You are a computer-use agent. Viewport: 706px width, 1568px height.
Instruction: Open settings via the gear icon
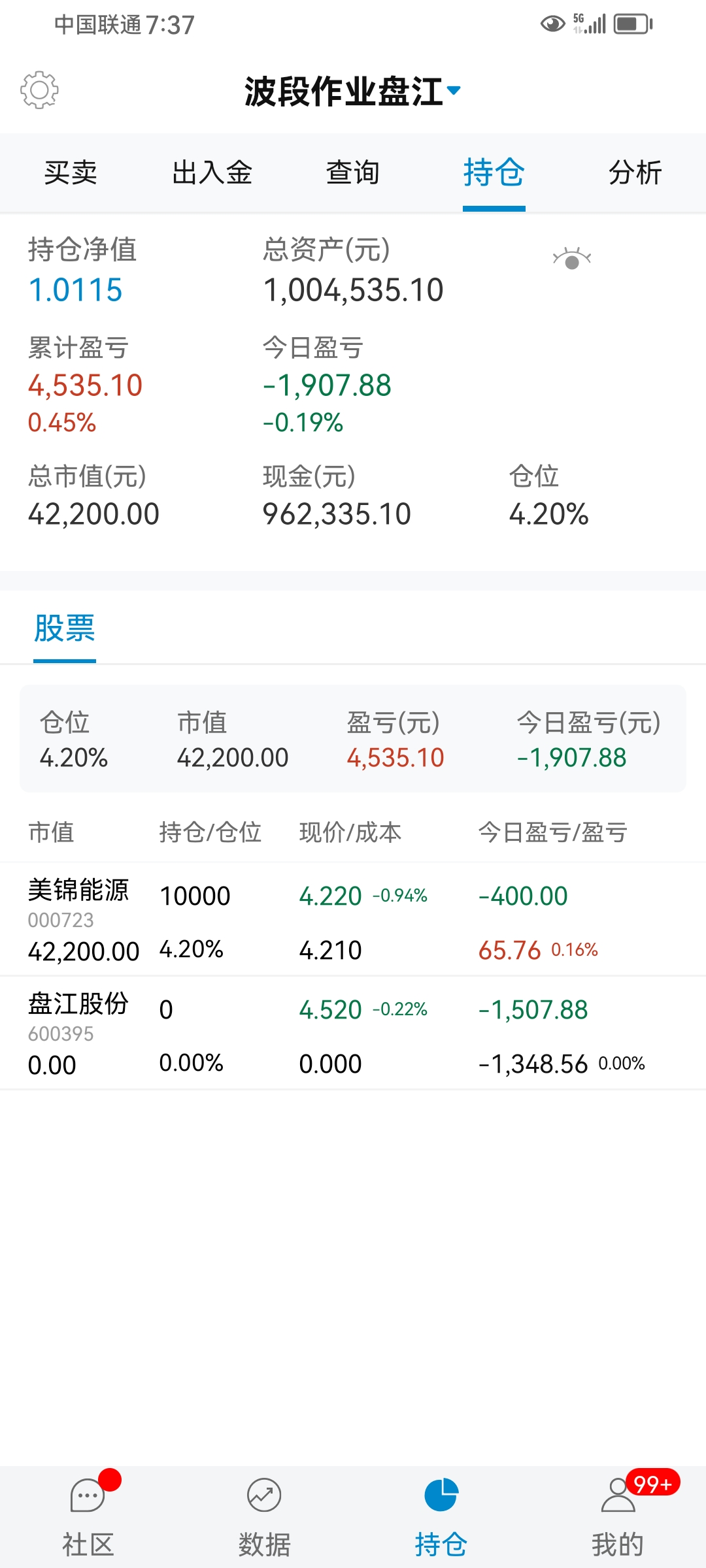pyautogui.click(x=39, y=90)
